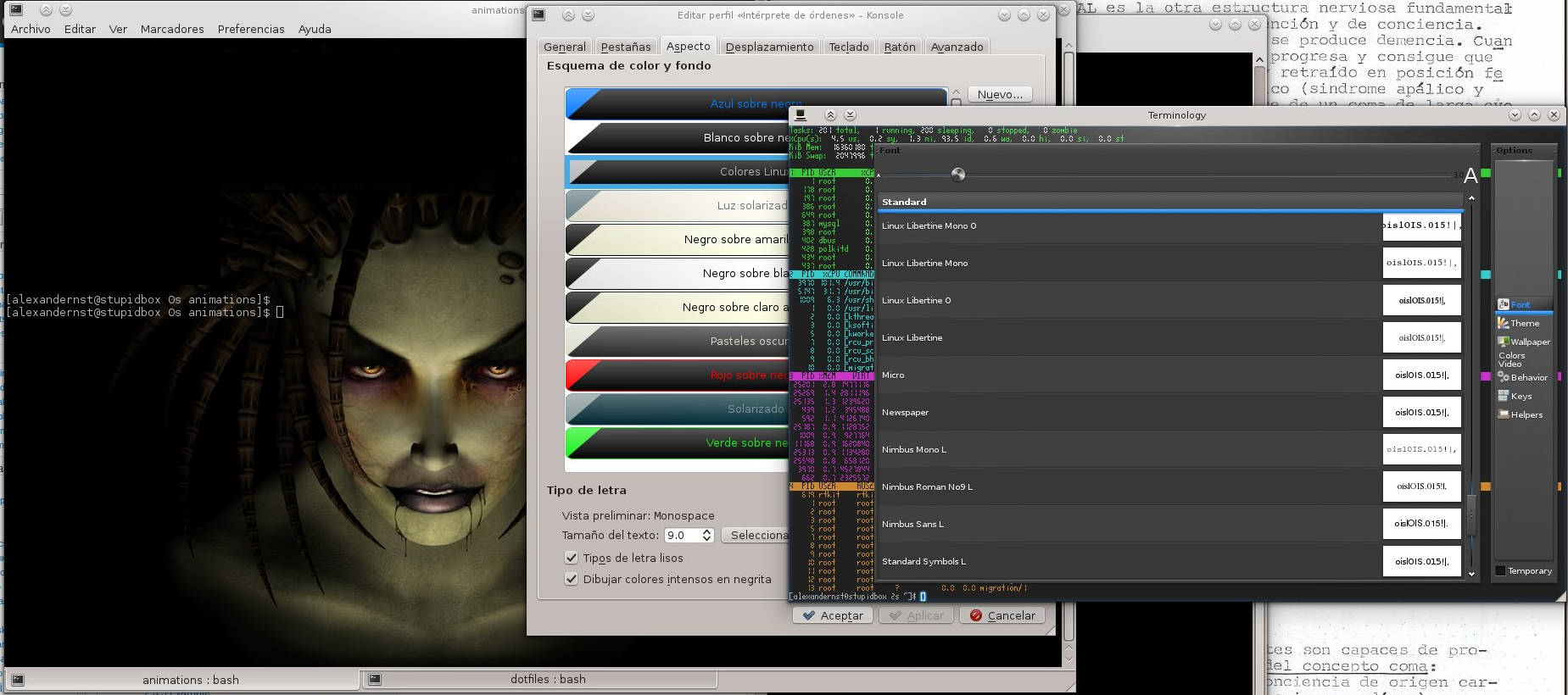Select the Nimbus Mono L font
1568x695 pixels.
(x=1169, y=449)
